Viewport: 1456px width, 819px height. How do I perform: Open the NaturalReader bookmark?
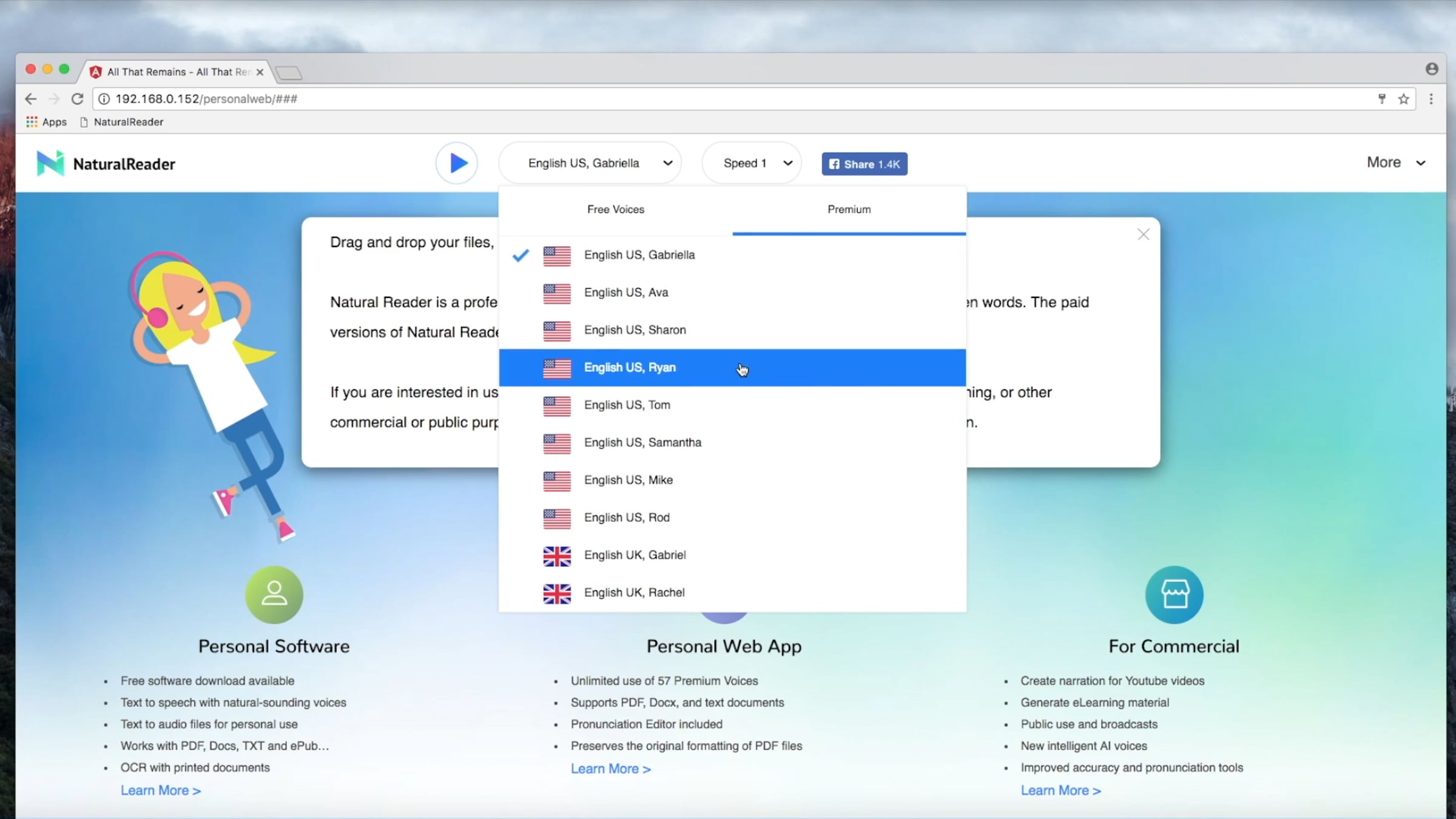click(x=122, y=122)
